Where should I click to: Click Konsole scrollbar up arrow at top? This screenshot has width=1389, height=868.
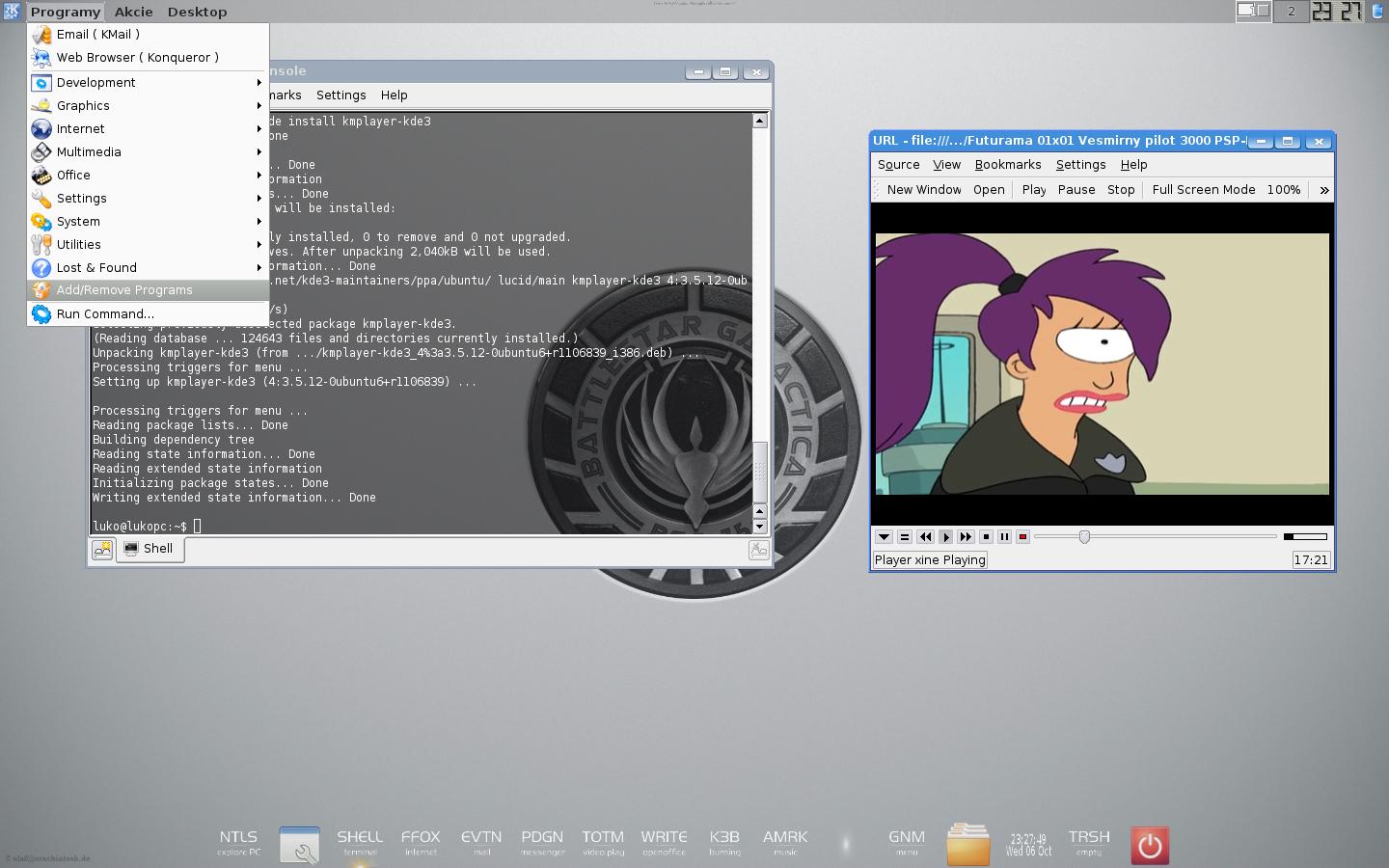tap(760, 121)
